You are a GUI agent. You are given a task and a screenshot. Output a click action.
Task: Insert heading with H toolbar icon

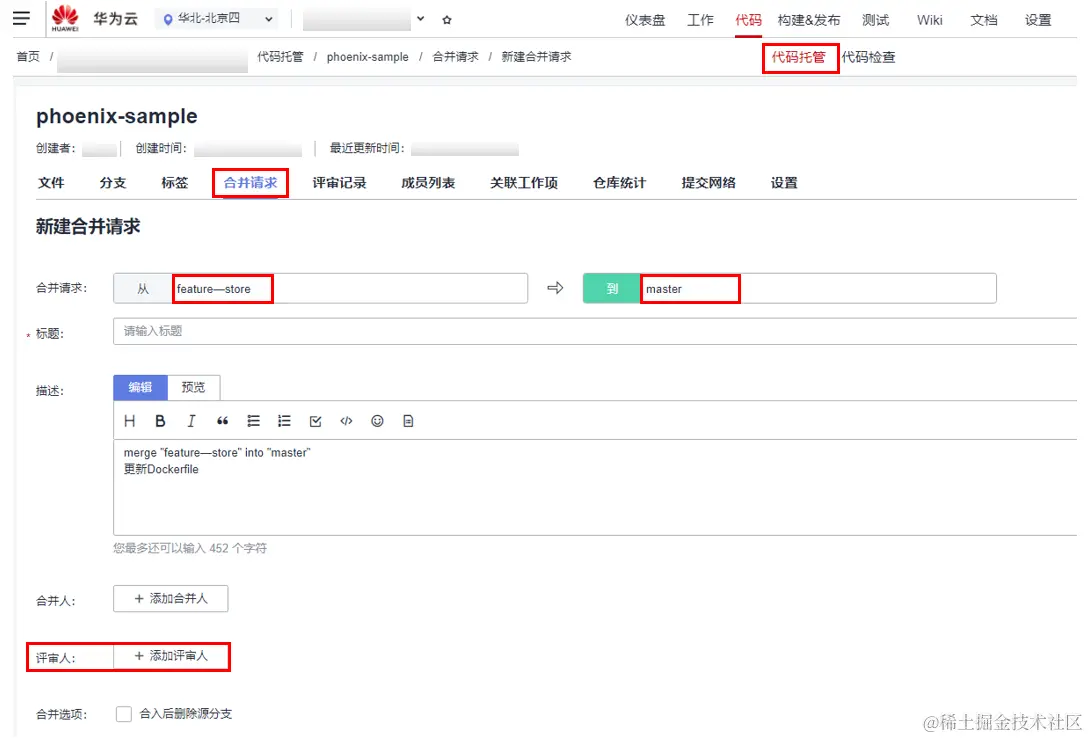tap(129, 421)
